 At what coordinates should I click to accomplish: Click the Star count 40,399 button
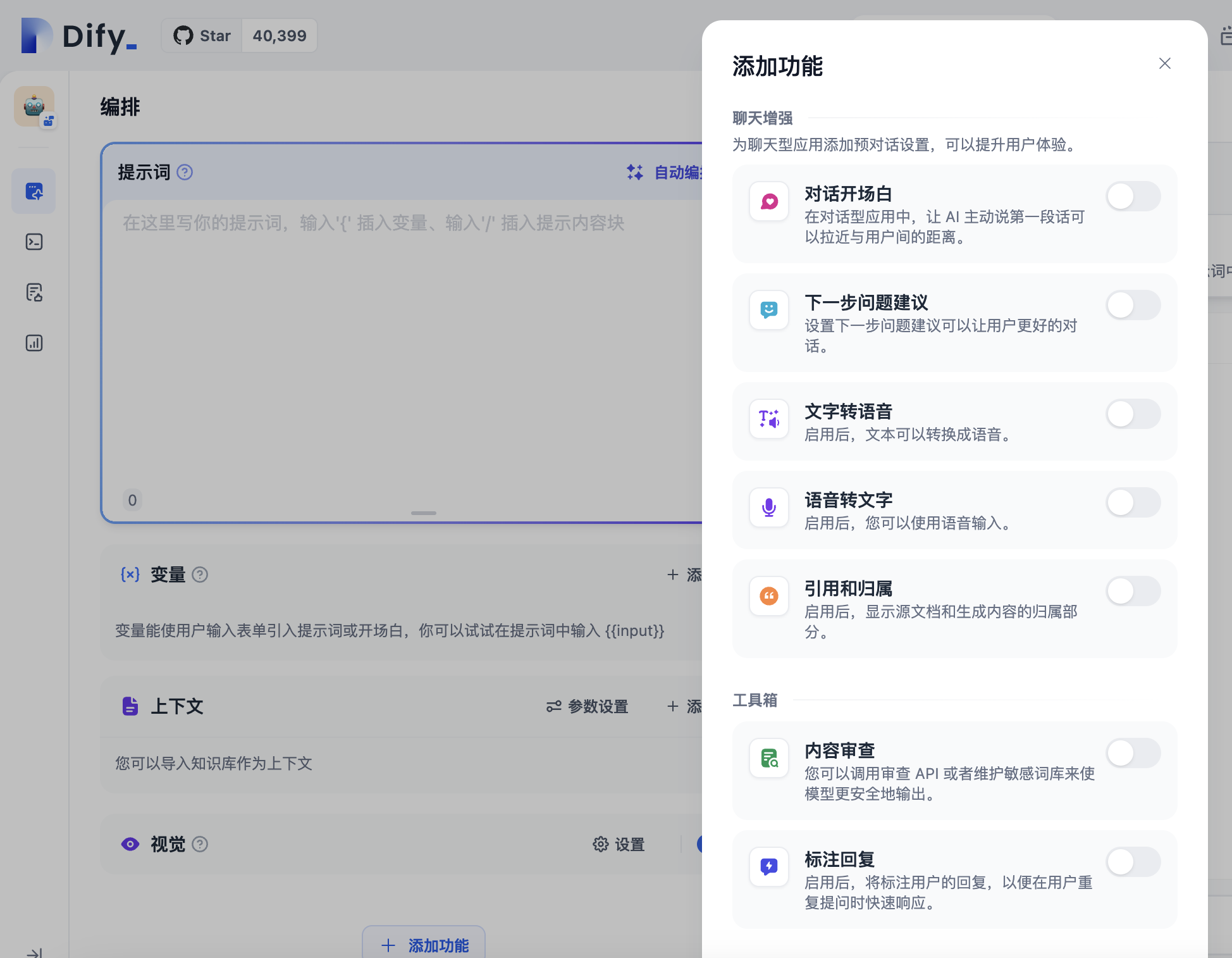[x=279, y=35]
